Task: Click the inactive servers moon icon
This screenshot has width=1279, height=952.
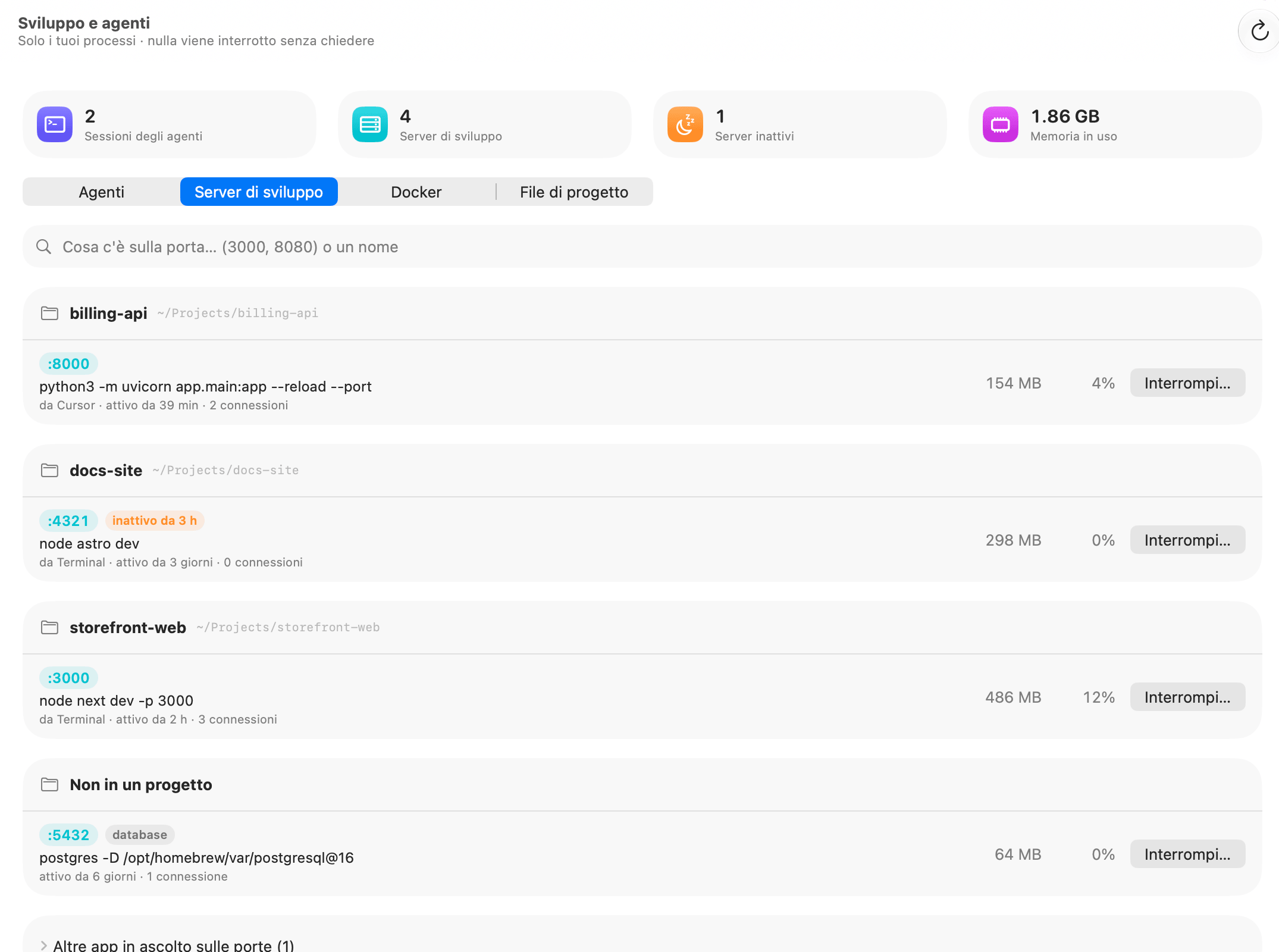Action: pyautogui.click(x=685, y=124)
